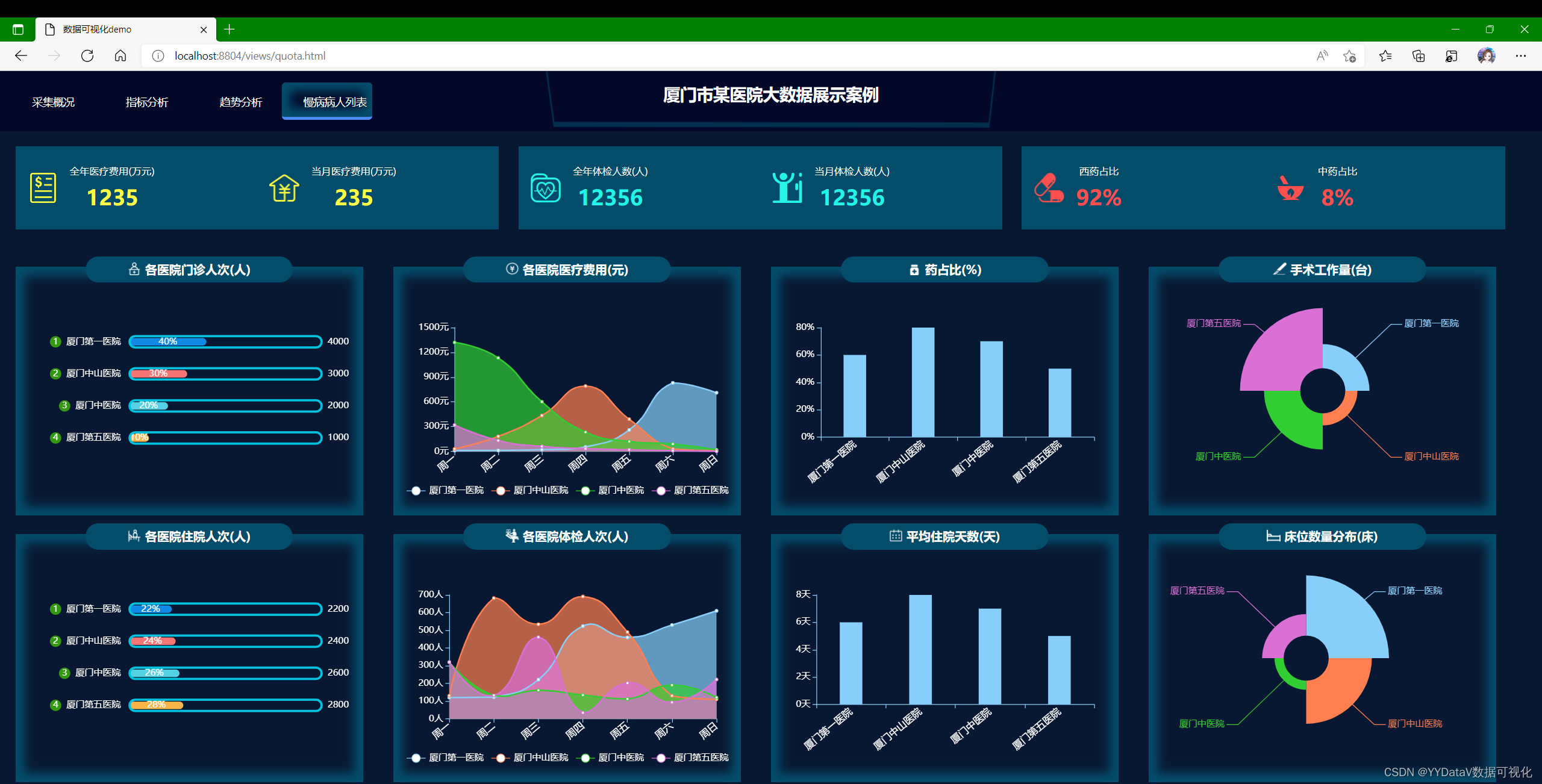The image size is (1542, 784).
Task: Click the pill icon next to 西药占比
Action: pos(1049,187)
